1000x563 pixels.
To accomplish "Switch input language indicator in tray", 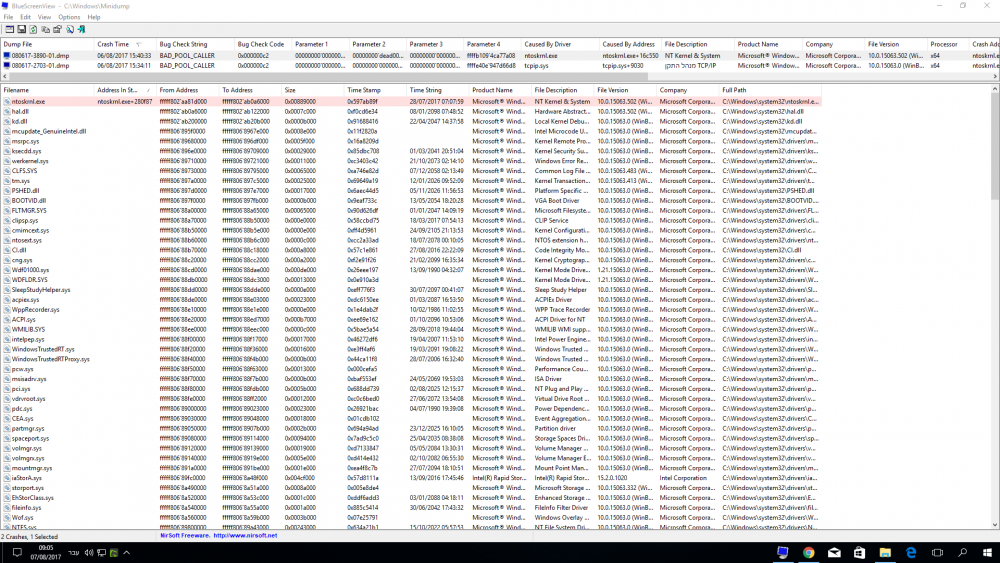I will [x=73, y=553].
